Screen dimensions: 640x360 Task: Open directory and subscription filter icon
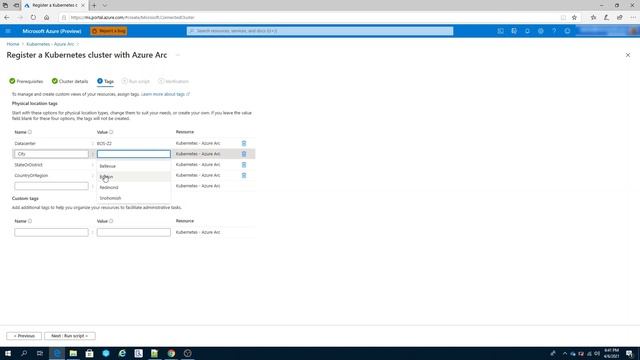[x=514, y=31]
